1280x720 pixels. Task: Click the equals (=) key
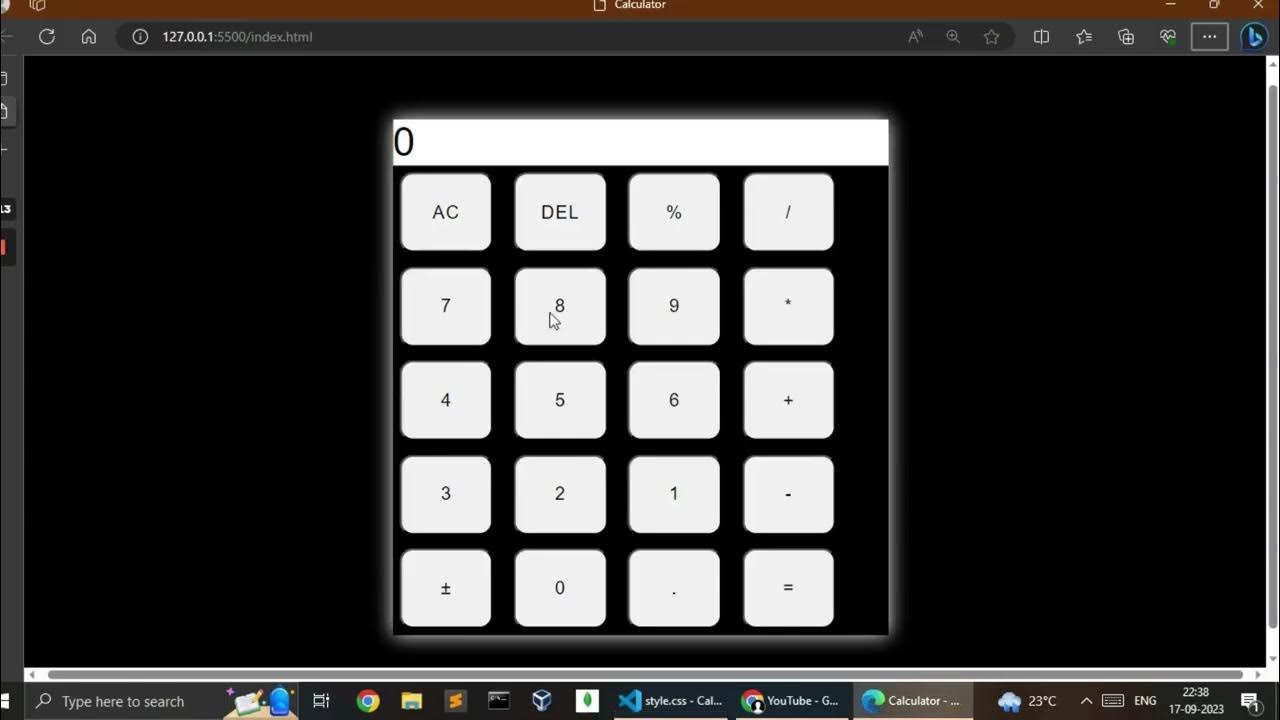788,588
